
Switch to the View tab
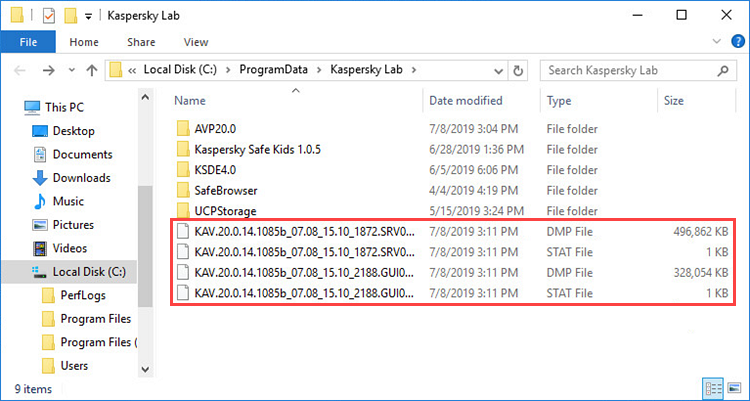pos(195,42)
